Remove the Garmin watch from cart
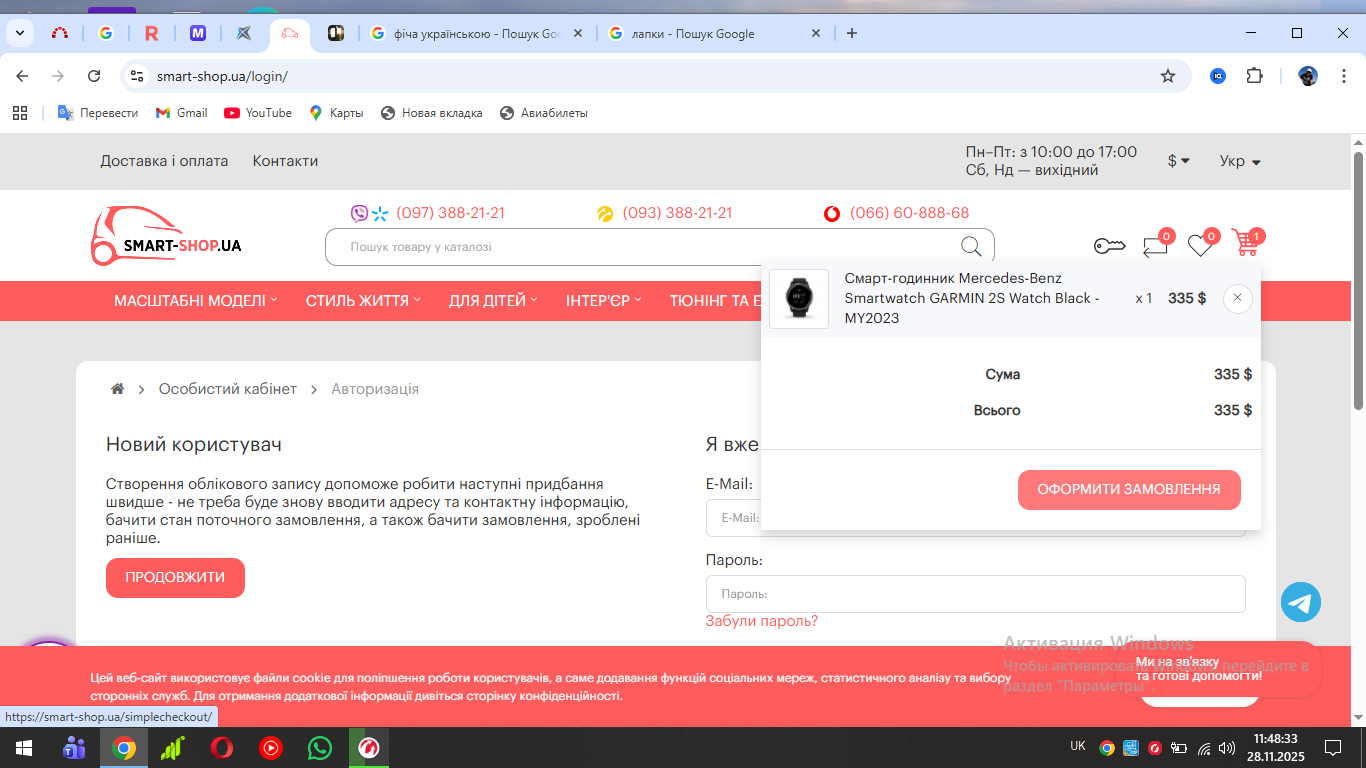 tap(1237, 298)
